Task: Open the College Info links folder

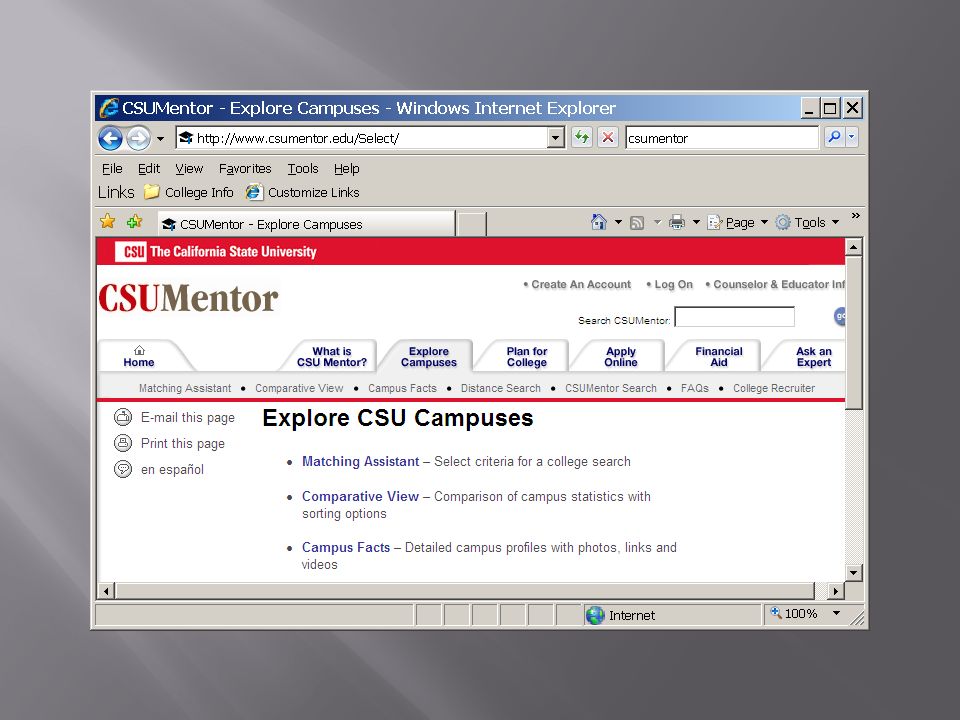Action: coord(189,192)
